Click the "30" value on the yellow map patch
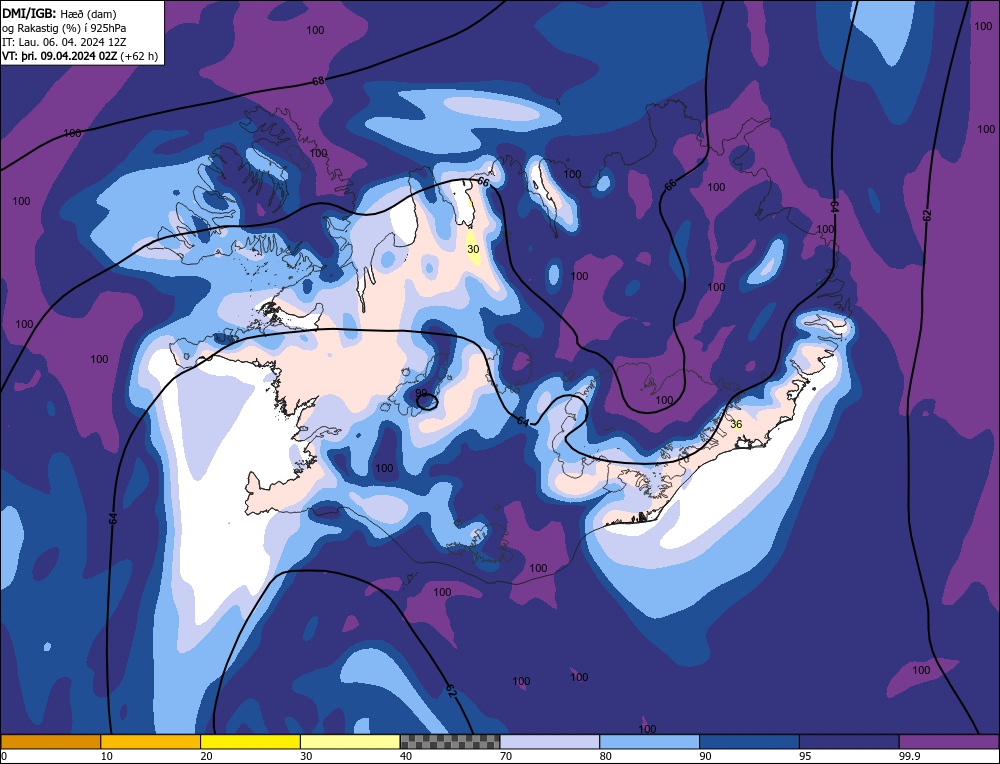This screenshot has width=1000, height=764. pos(473,249)
